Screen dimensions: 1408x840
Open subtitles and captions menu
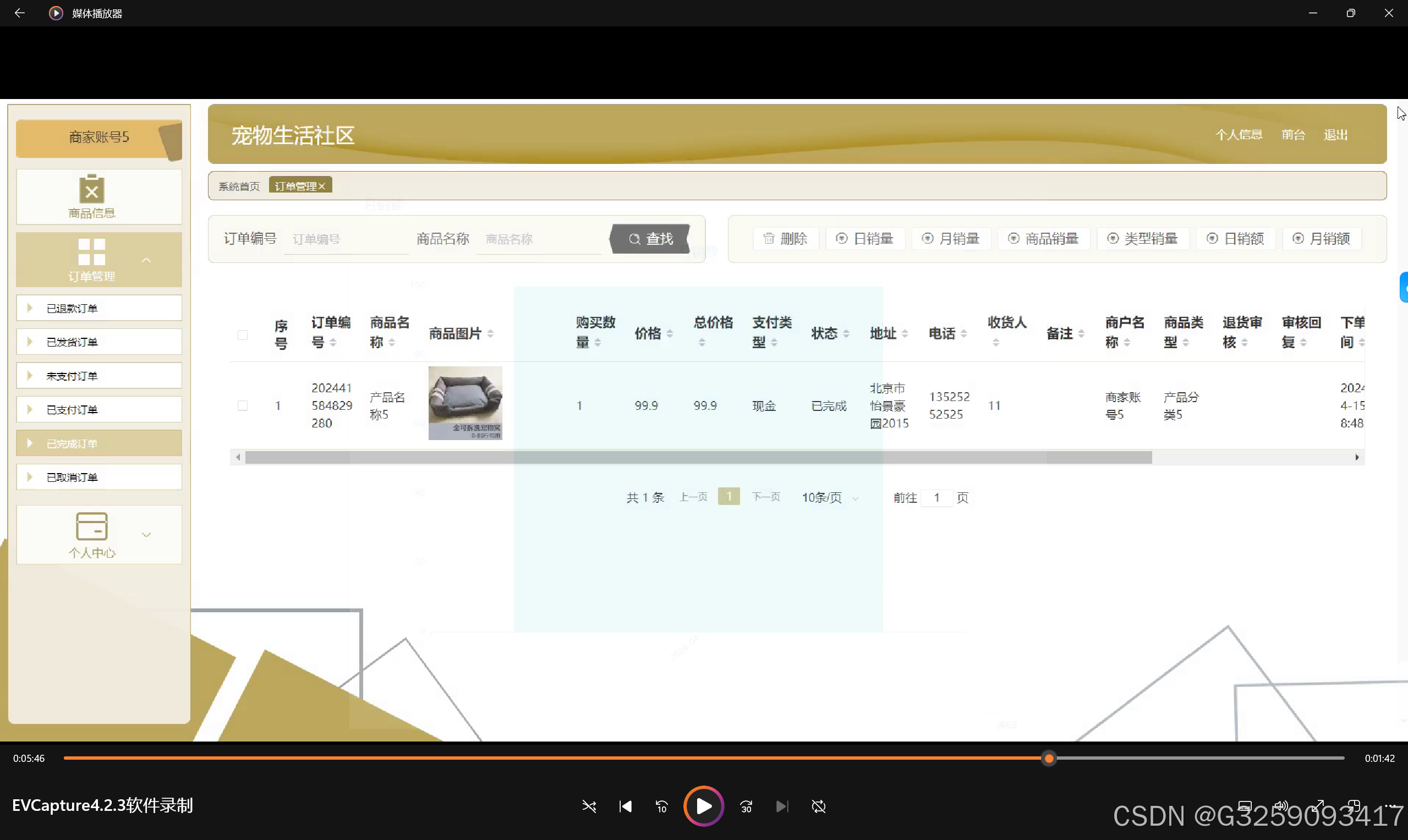pyautogui.click(x=1245, y=806)
